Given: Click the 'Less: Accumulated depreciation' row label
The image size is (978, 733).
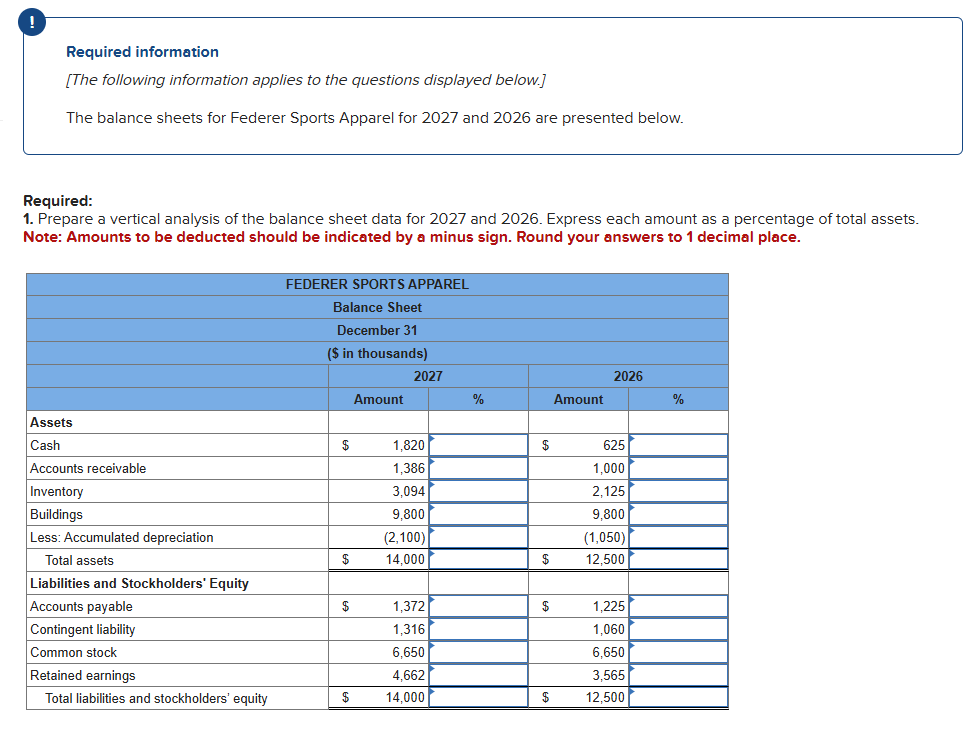Looking at the screenshot, I should coord(122,538).
